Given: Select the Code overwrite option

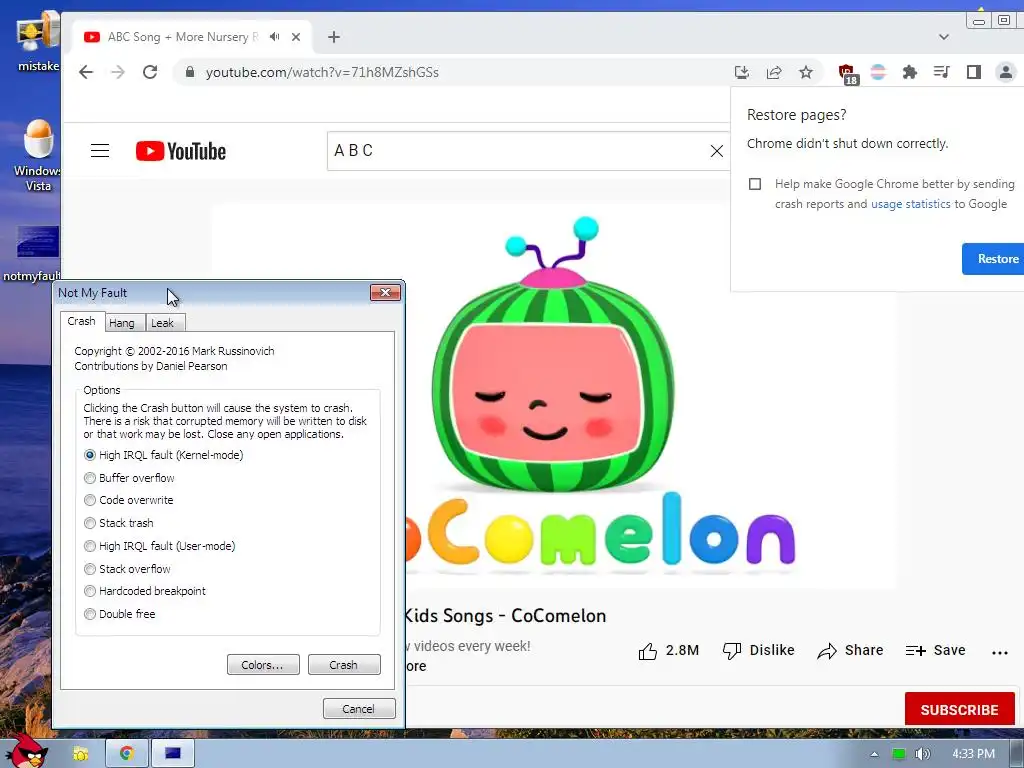Looking at the screenshot, I should coord(129,500).
